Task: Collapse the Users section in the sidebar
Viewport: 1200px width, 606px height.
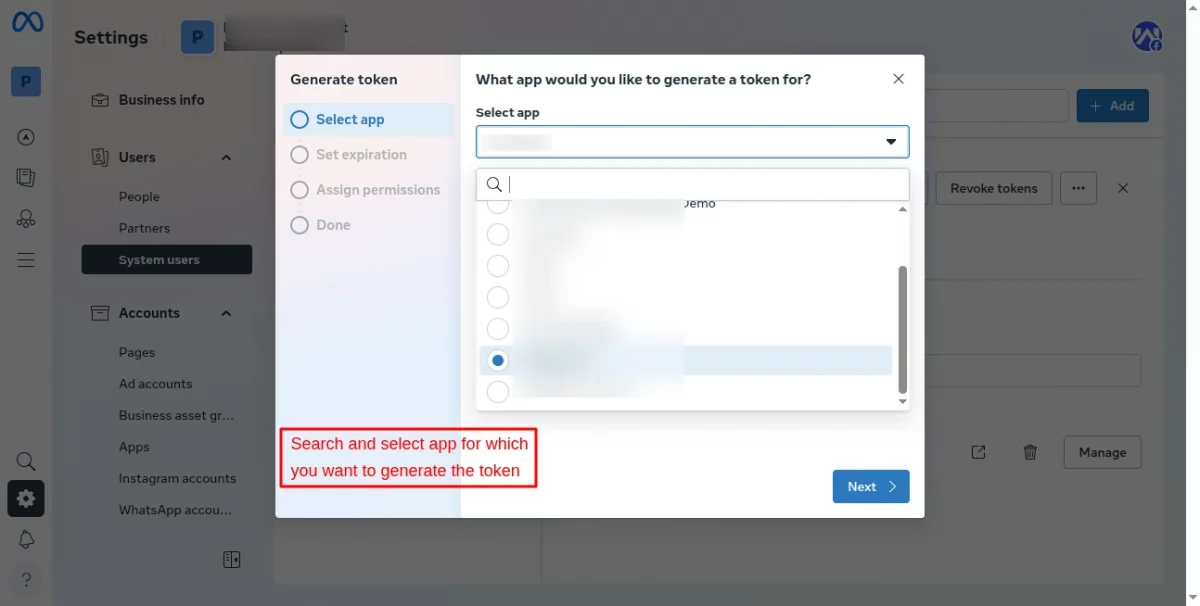Action: 225,157
